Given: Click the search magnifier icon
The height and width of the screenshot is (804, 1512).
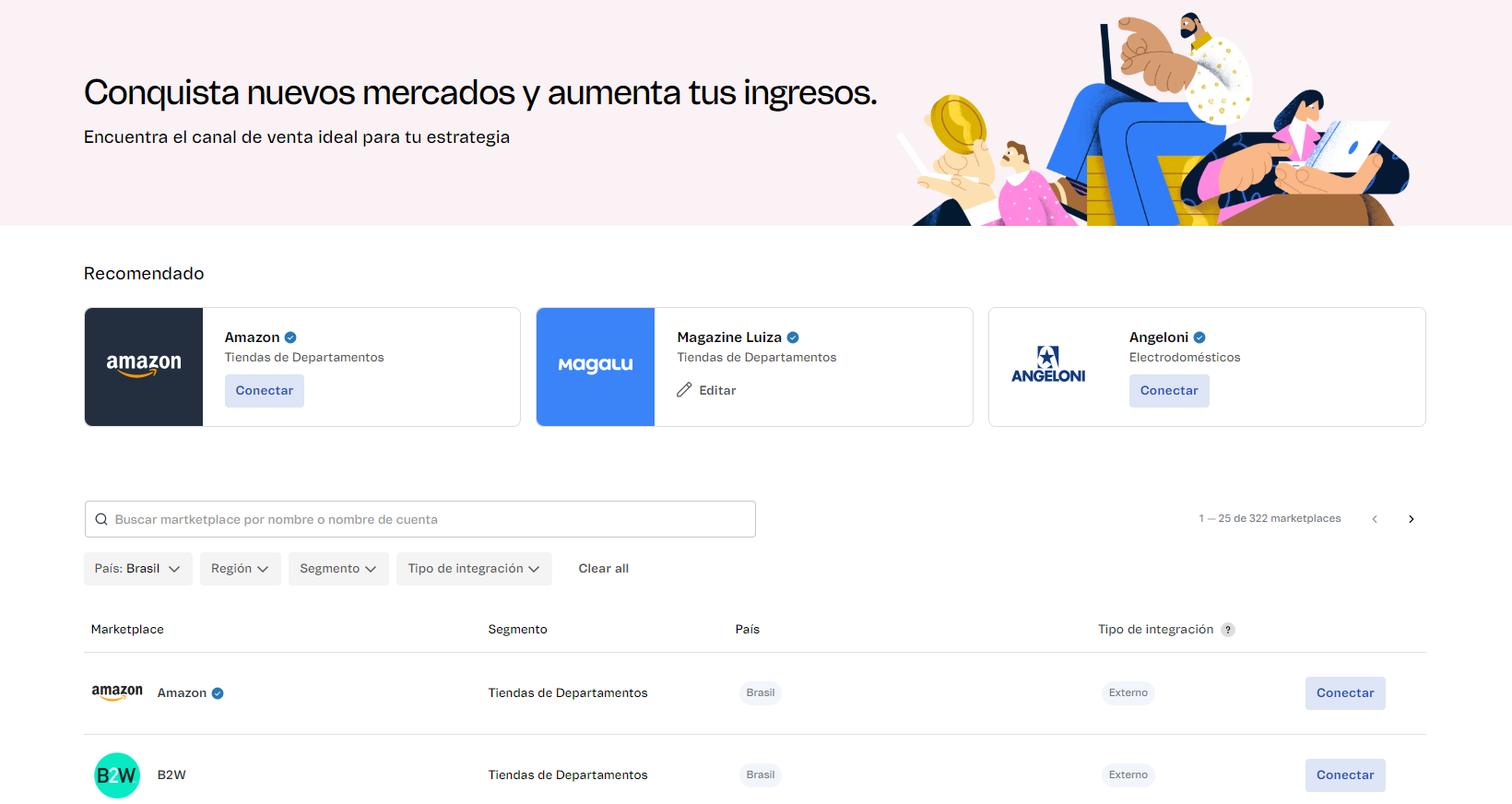Looking at the screenshot, I should (x=101, y=519).
